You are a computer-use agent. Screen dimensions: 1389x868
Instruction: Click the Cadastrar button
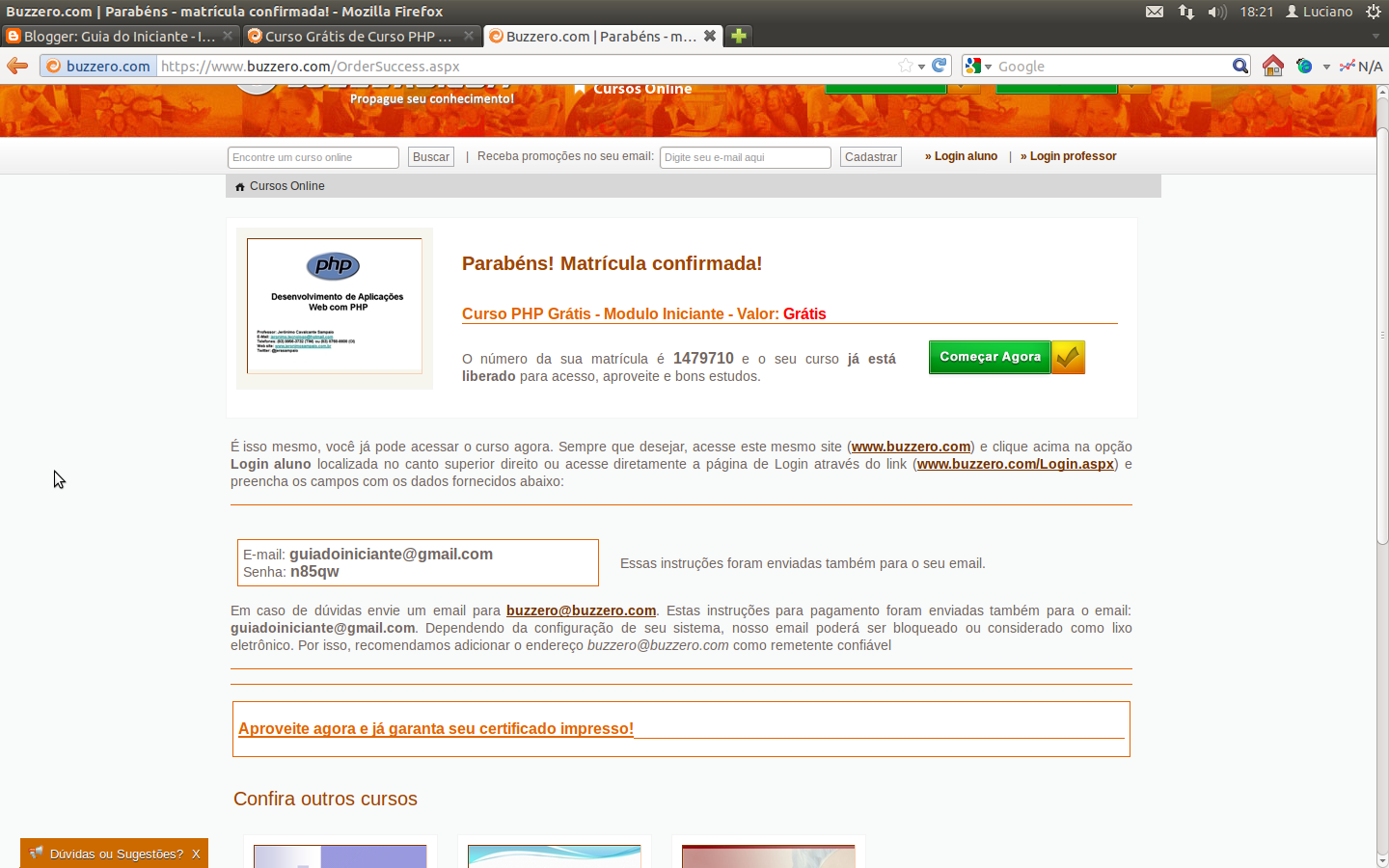coord(871,157)
